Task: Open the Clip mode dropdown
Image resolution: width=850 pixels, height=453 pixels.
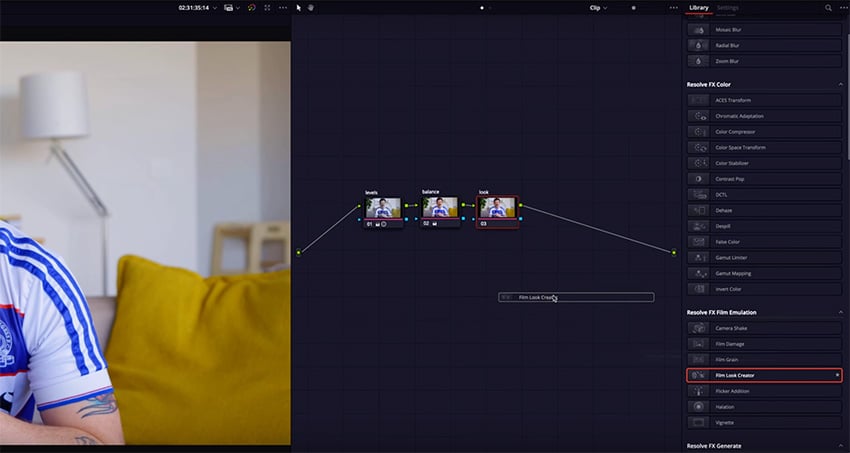Action: click(598, 8)
